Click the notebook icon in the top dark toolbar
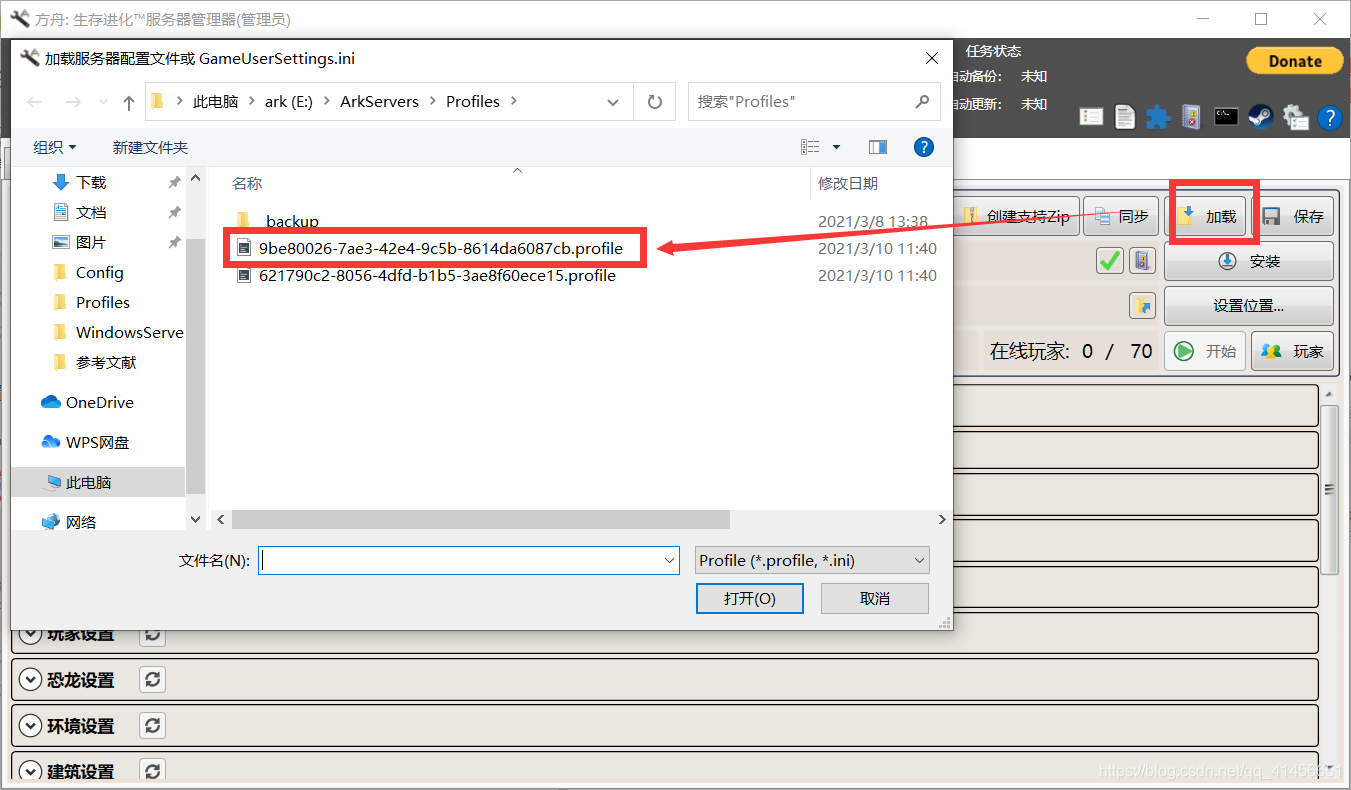This screenshot has width=1351, height=790. click(x=1191, y=117)
